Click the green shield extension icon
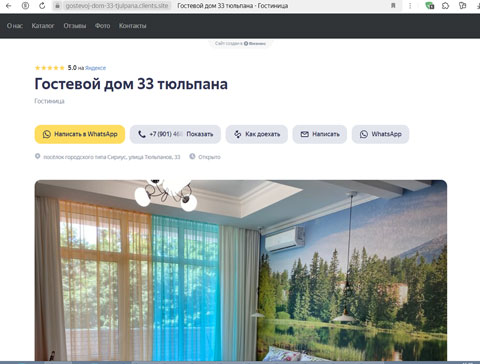480x364 pixels. click(430, 6)
